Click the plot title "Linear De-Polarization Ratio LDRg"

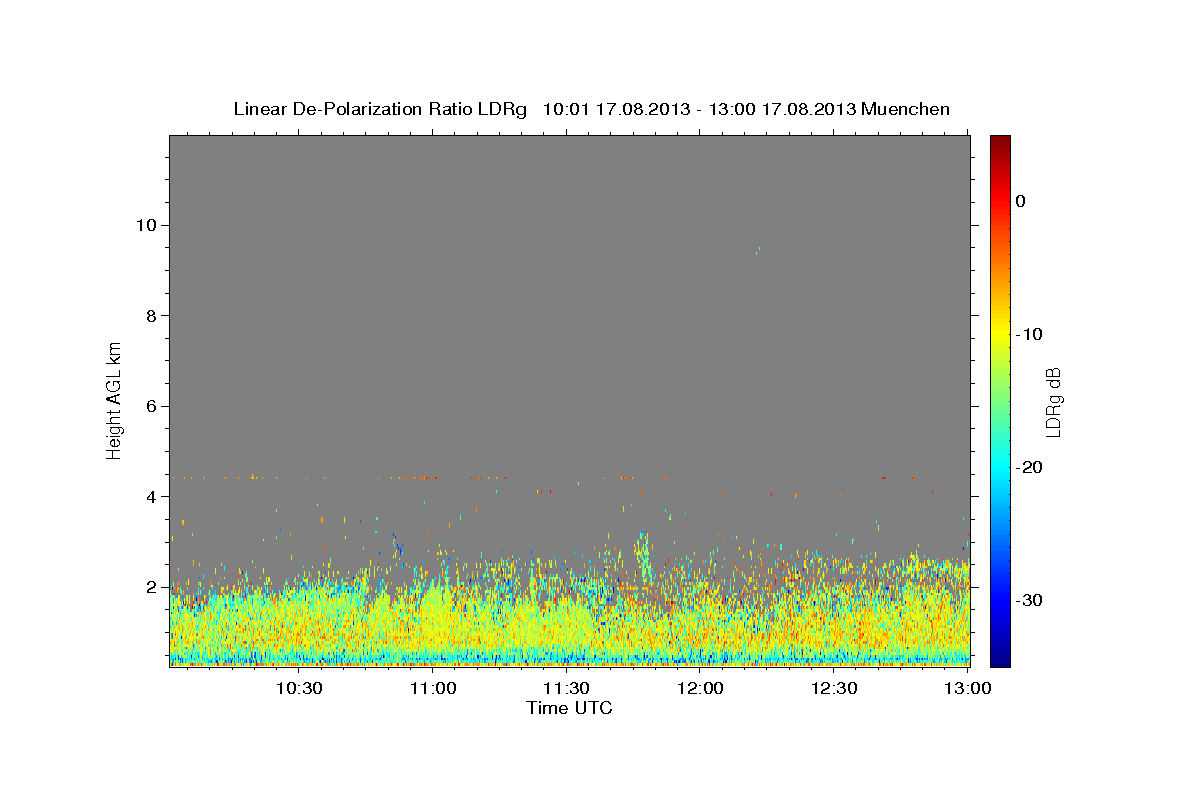coord(379,109)
